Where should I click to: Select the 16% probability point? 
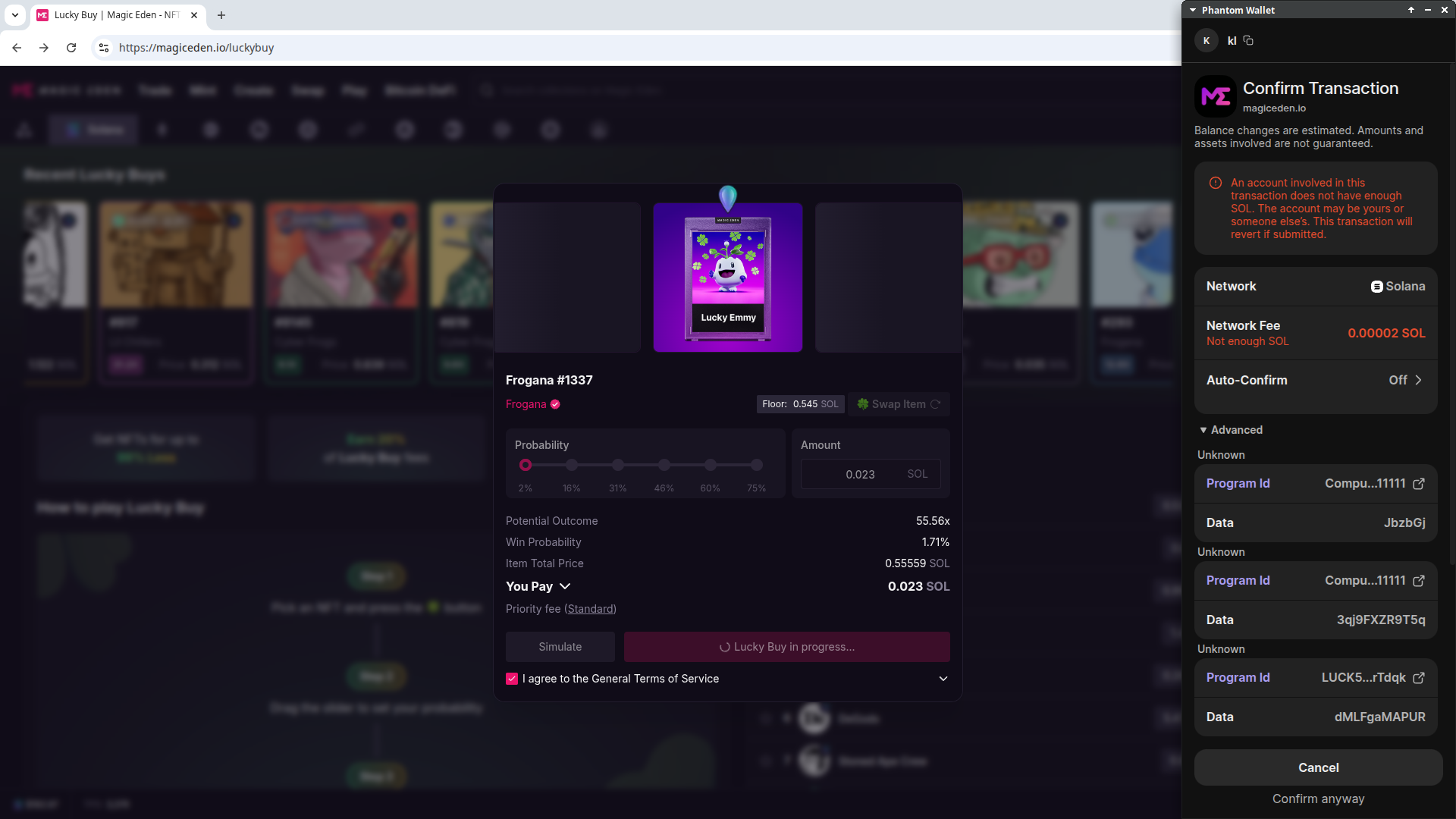[x=572, y=465]
